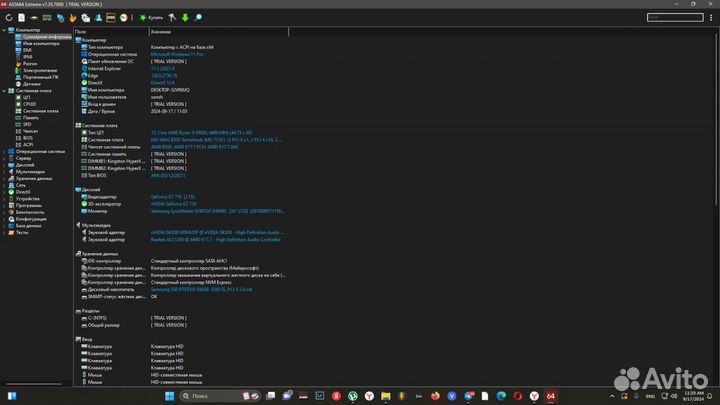Click the magnifier search toolbar icon
This screenshot has width=720, height=405.
(198, 17)
